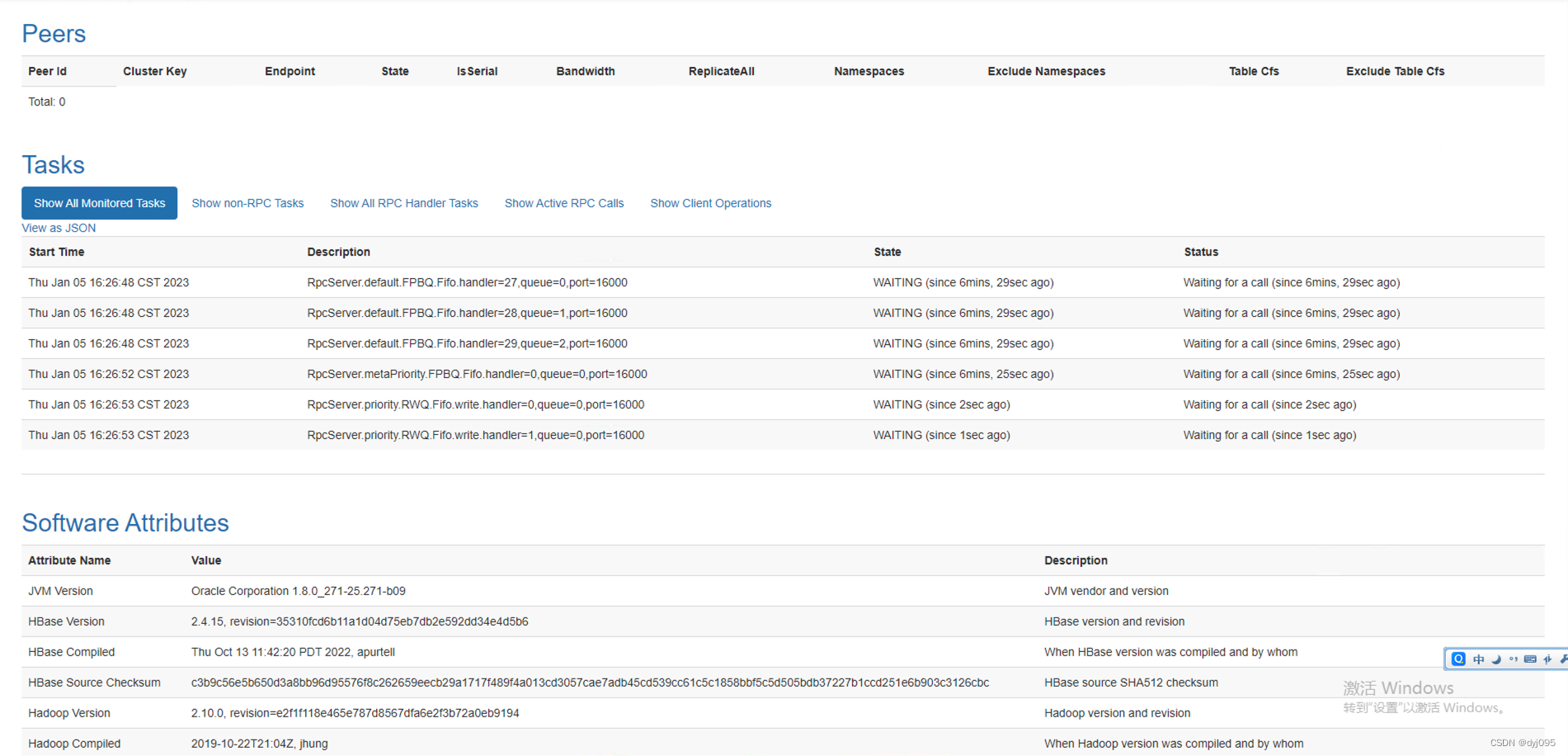The width and height of the screenshot is (1568, 756).
Task: Switch to Show non-RPC Tasks tab
Action: click(247, 203)
